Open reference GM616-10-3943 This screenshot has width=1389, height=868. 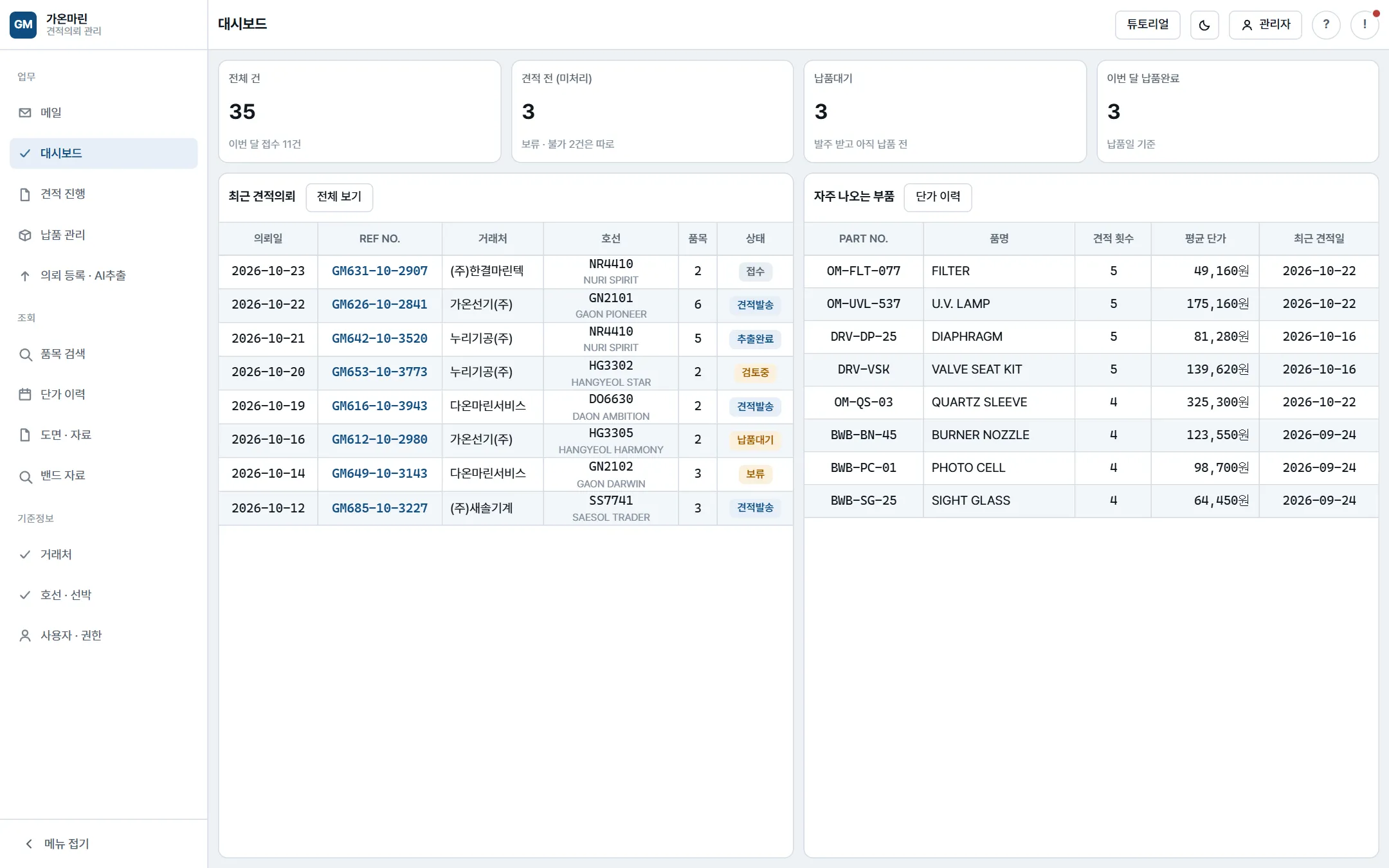379,406
